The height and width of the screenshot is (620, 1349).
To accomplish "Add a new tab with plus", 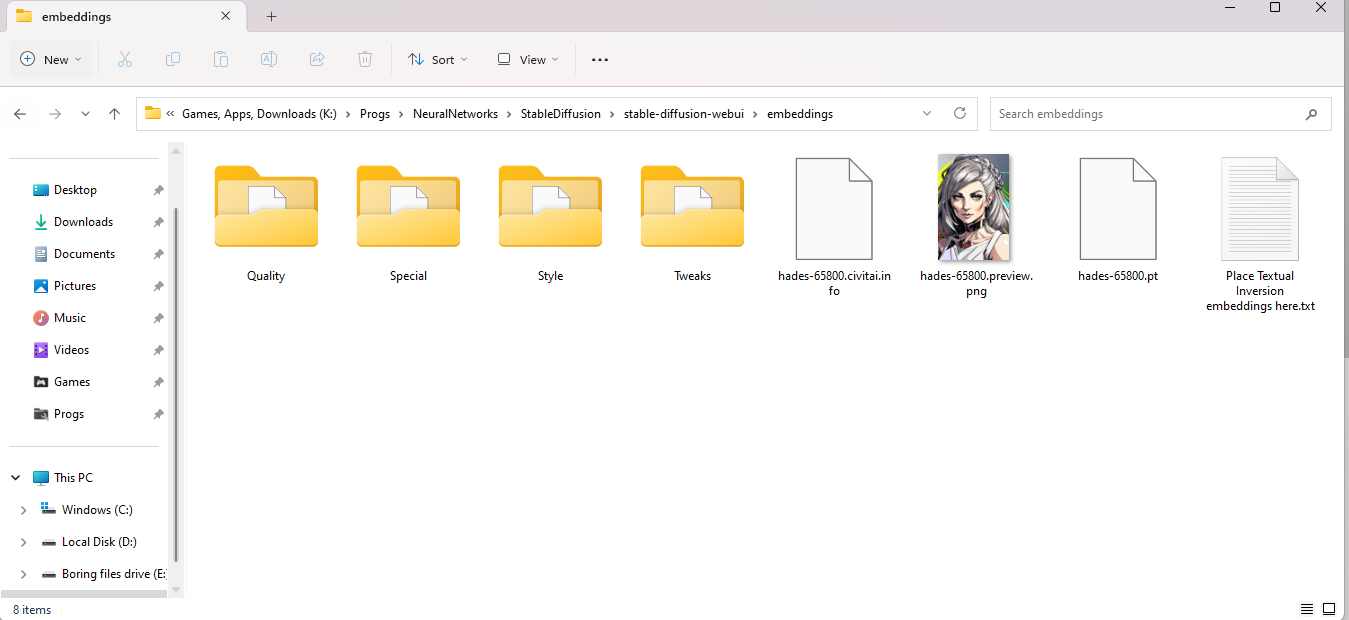I will (271, 17).
